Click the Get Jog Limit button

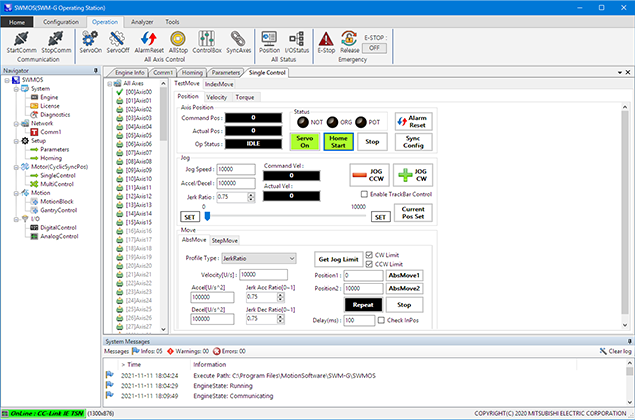point(337,258)
